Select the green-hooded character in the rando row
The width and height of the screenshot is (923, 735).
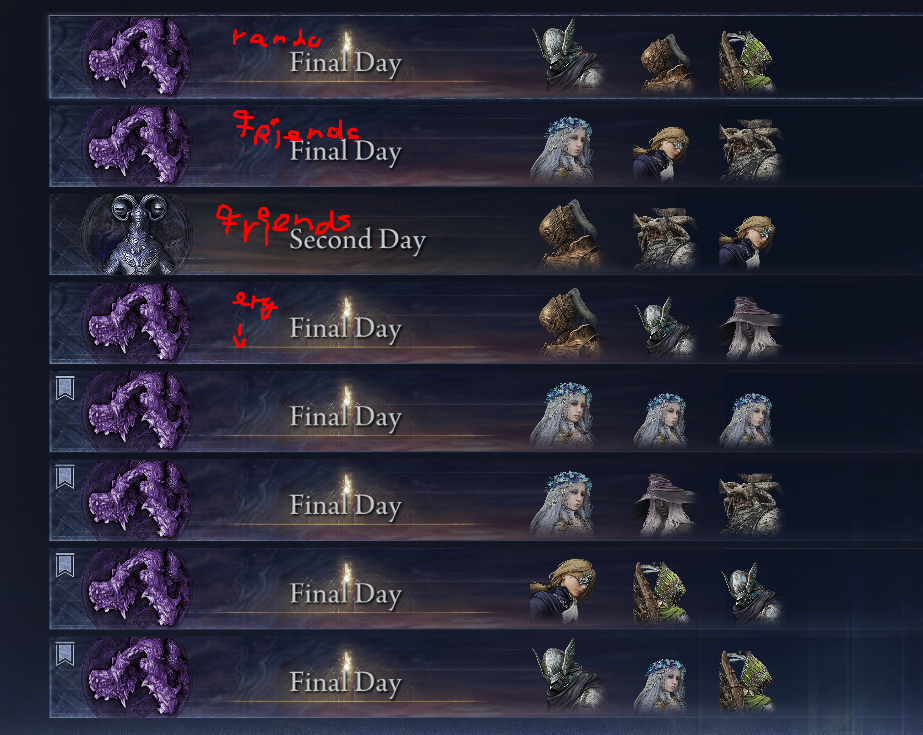tap(746, 62)
